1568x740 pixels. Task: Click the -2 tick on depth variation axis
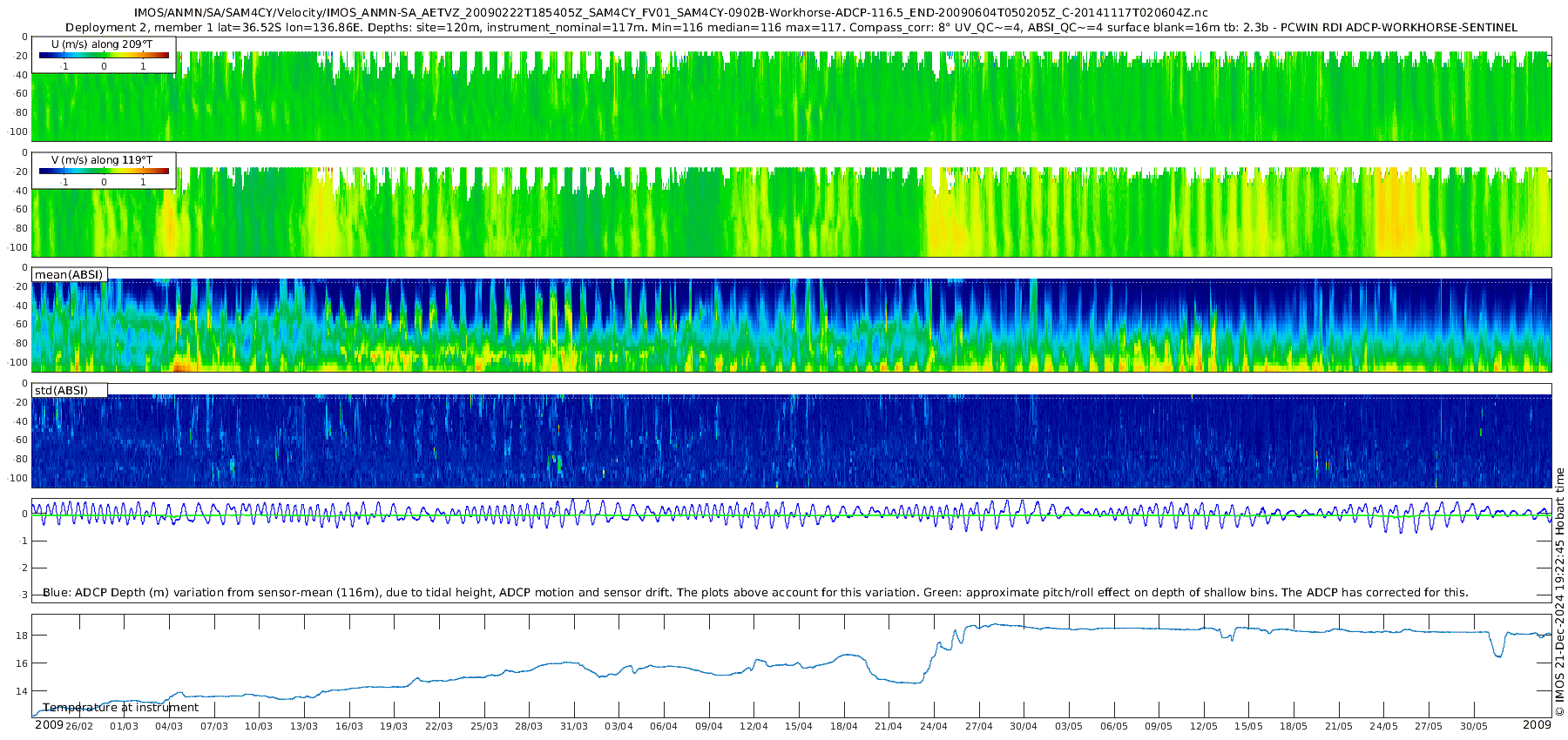point(24,568)
